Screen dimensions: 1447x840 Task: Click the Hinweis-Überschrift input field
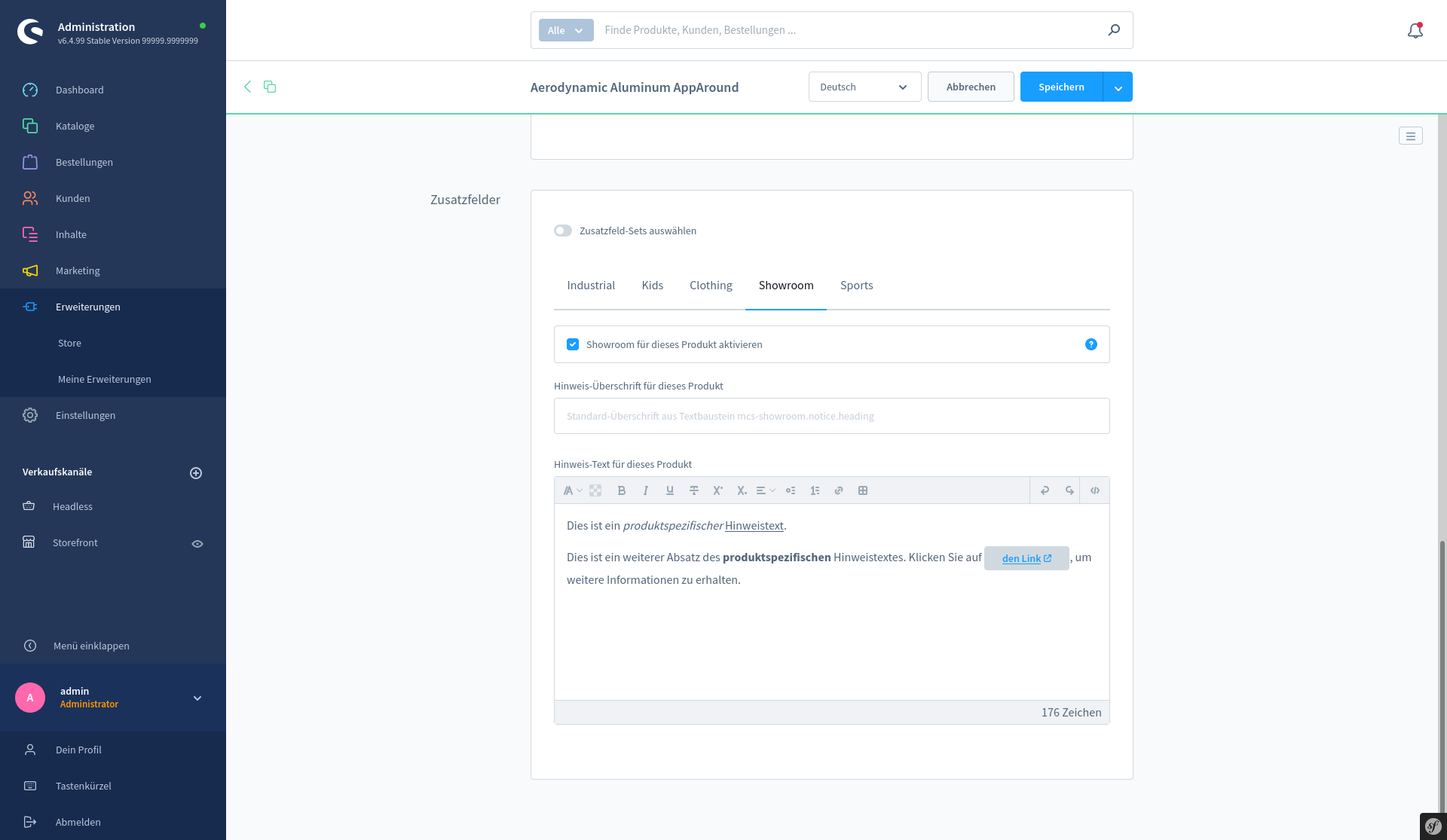point(832,416)
